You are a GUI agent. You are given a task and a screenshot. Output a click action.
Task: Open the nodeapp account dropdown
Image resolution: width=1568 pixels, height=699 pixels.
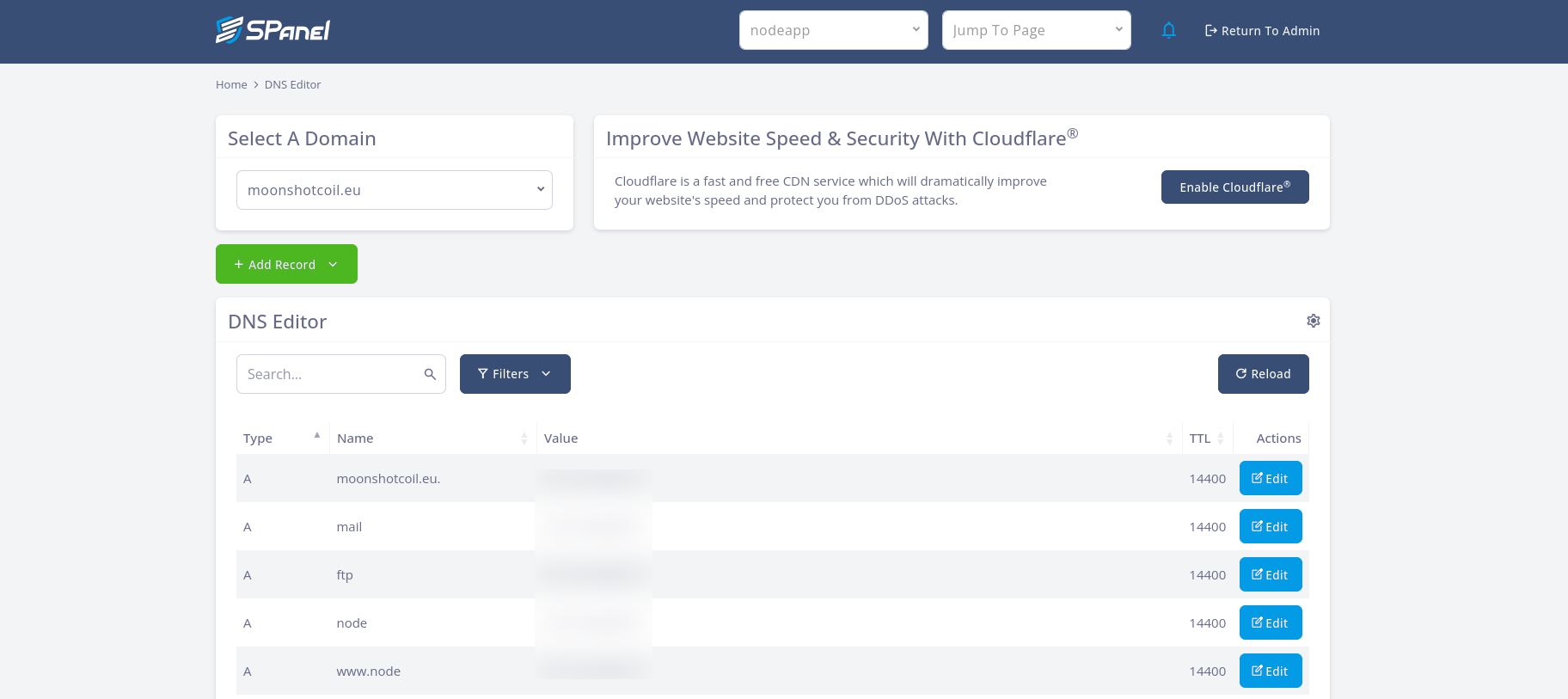point(834,30)
